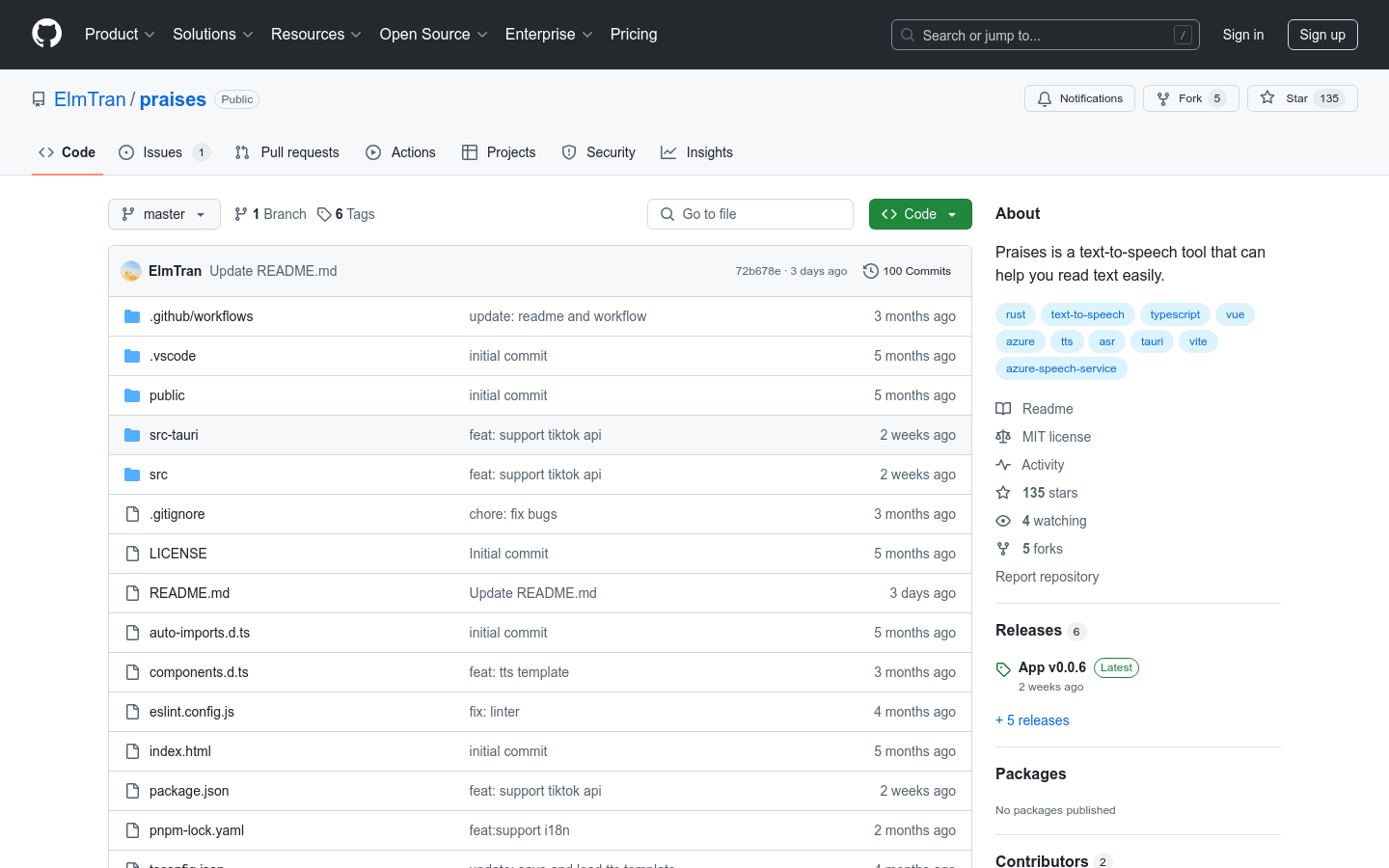
Task: Expand the Solutions menu
Action: click(x=212, y=35)
